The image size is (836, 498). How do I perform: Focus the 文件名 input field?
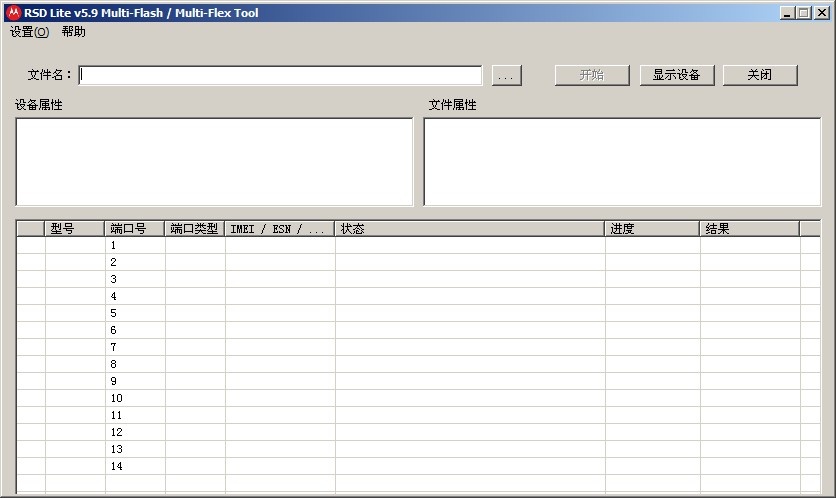[x=280, y=75]
